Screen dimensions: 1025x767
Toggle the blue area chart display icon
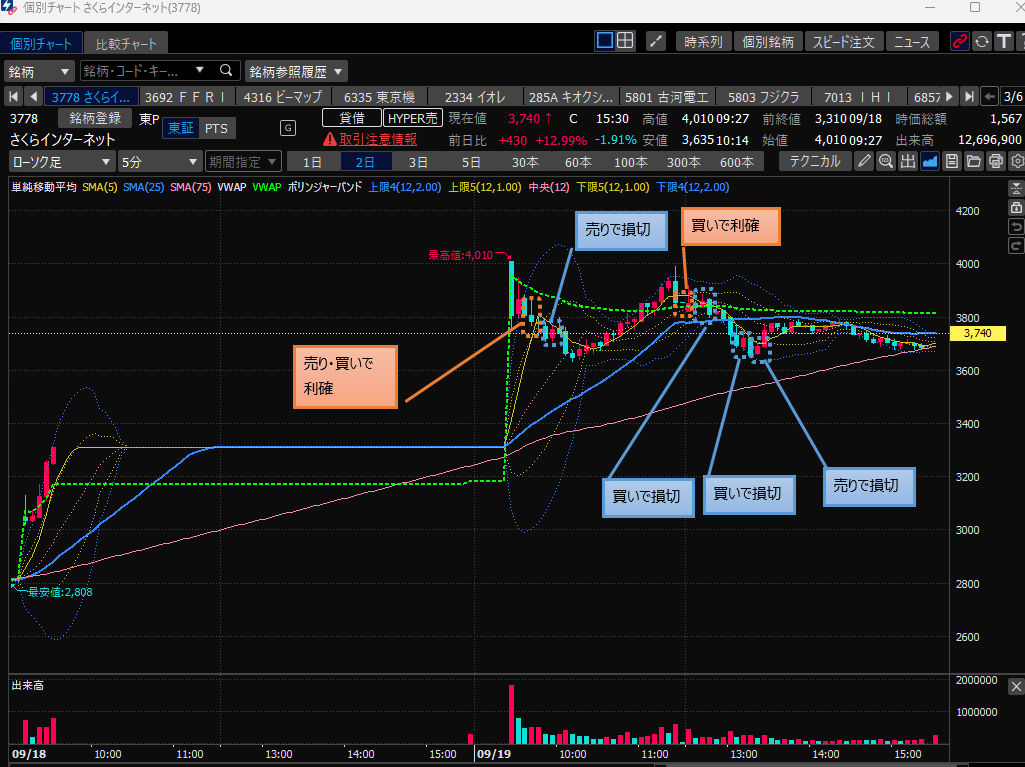pos(930,161)
